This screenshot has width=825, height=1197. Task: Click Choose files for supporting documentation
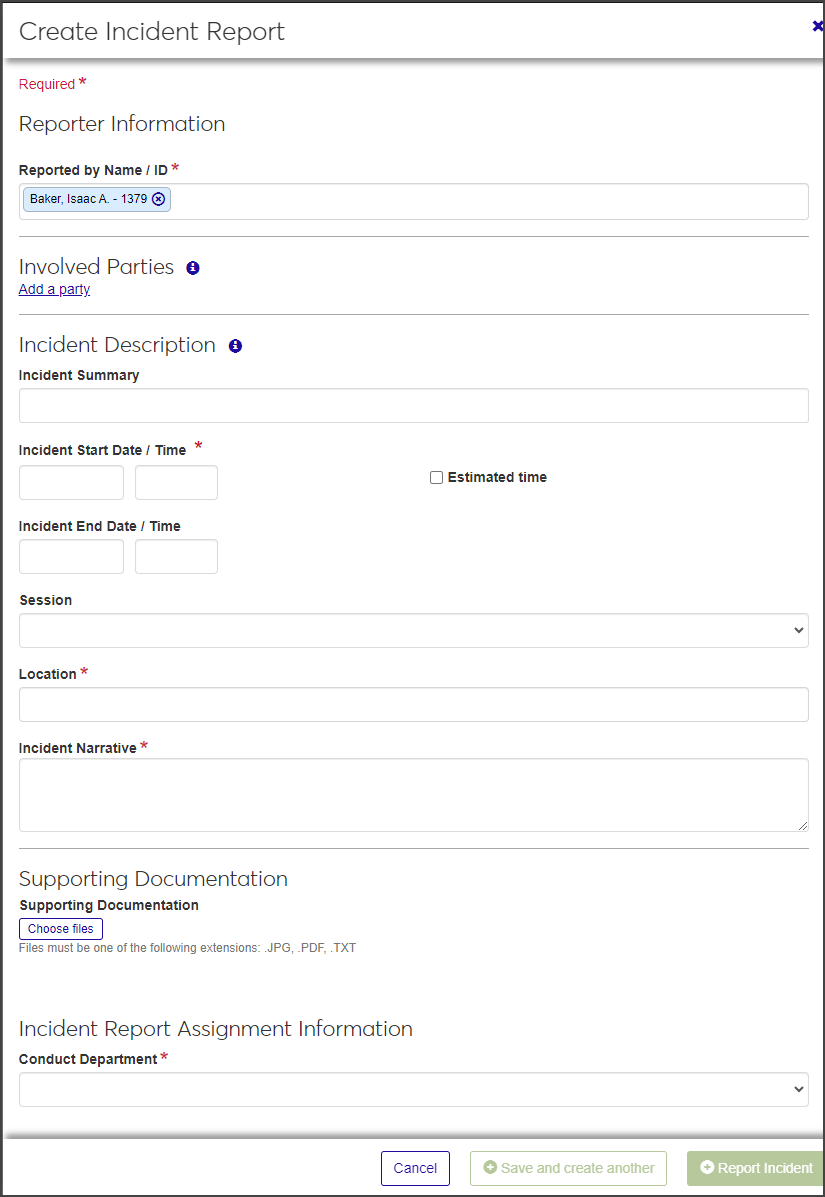coord(61,929)
